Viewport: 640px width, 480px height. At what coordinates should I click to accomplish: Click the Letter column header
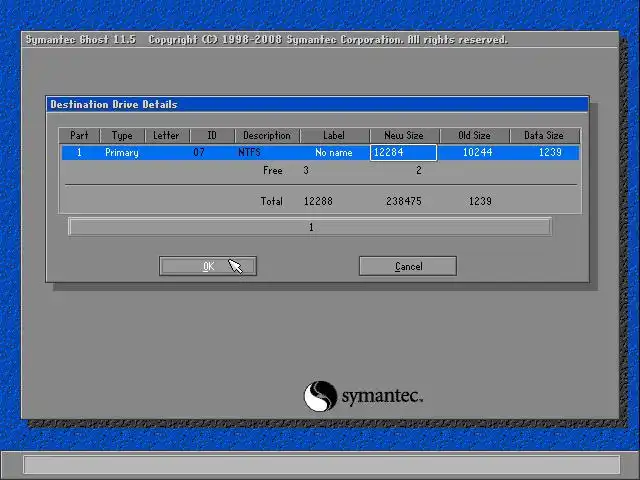point(167,136)
